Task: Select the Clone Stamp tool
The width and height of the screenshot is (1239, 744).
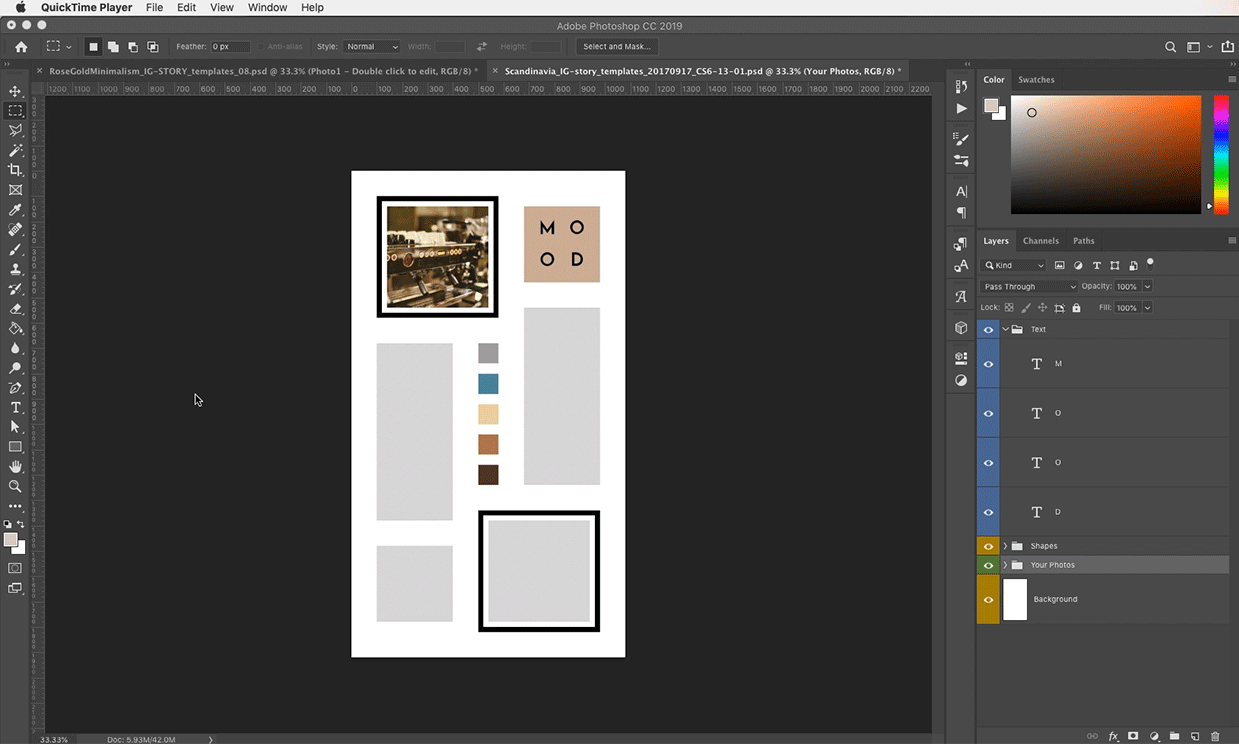Action: (x=15, y=269)
